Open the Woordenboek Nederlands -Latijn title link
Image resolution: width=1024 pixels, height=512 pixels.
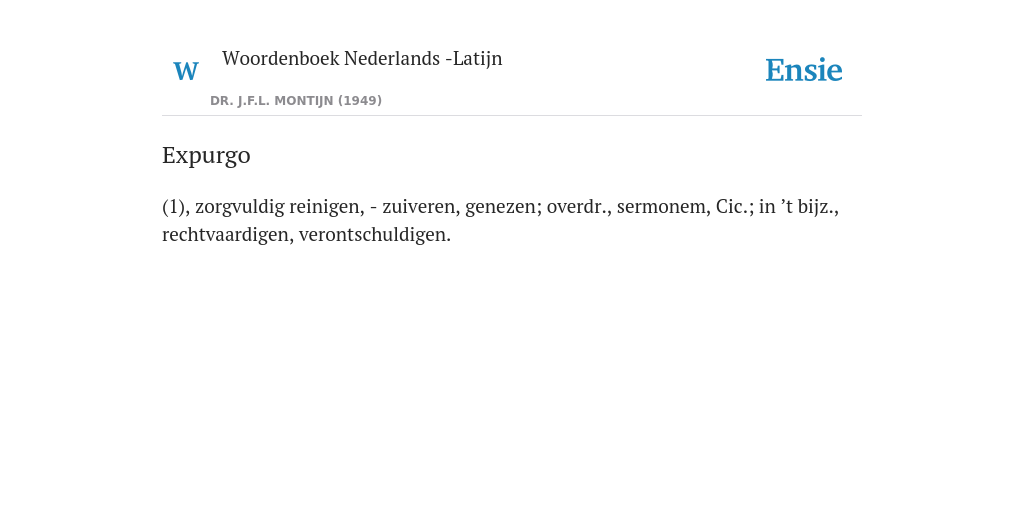(x=362, y=59)
